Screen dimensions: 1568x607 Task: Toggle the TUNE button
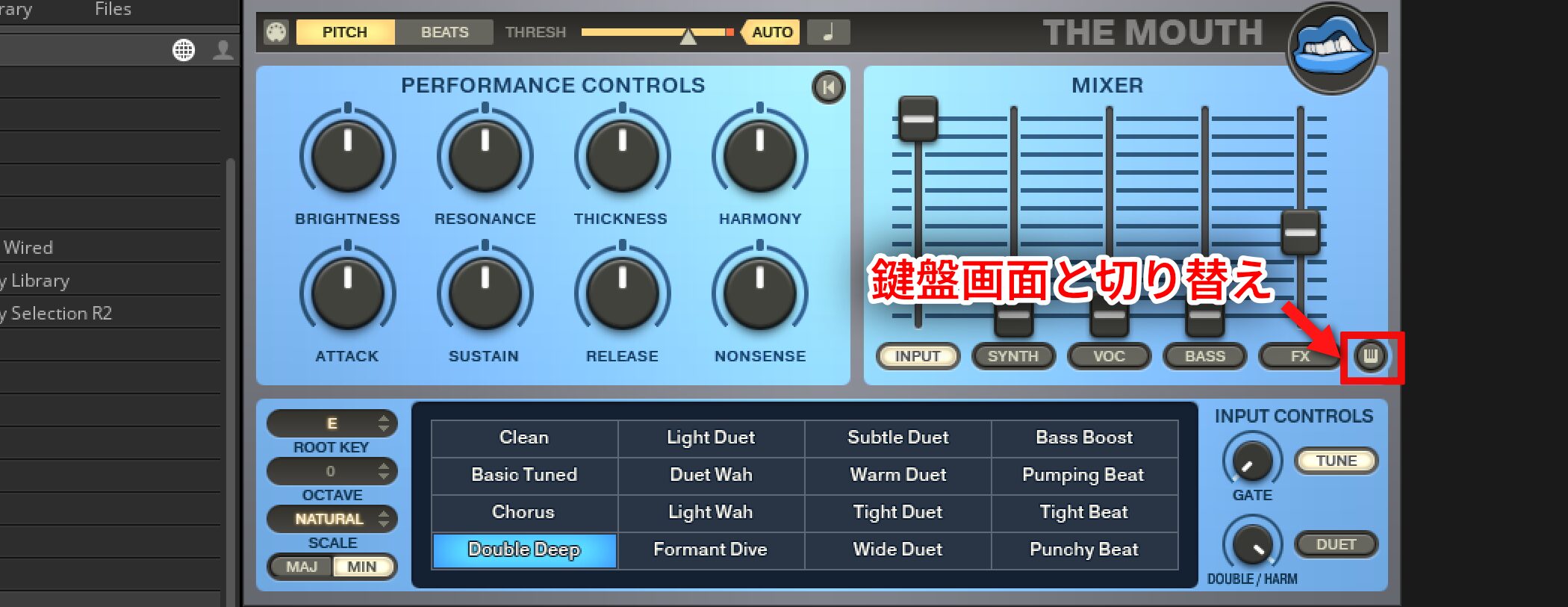[x=1336, y=461]
